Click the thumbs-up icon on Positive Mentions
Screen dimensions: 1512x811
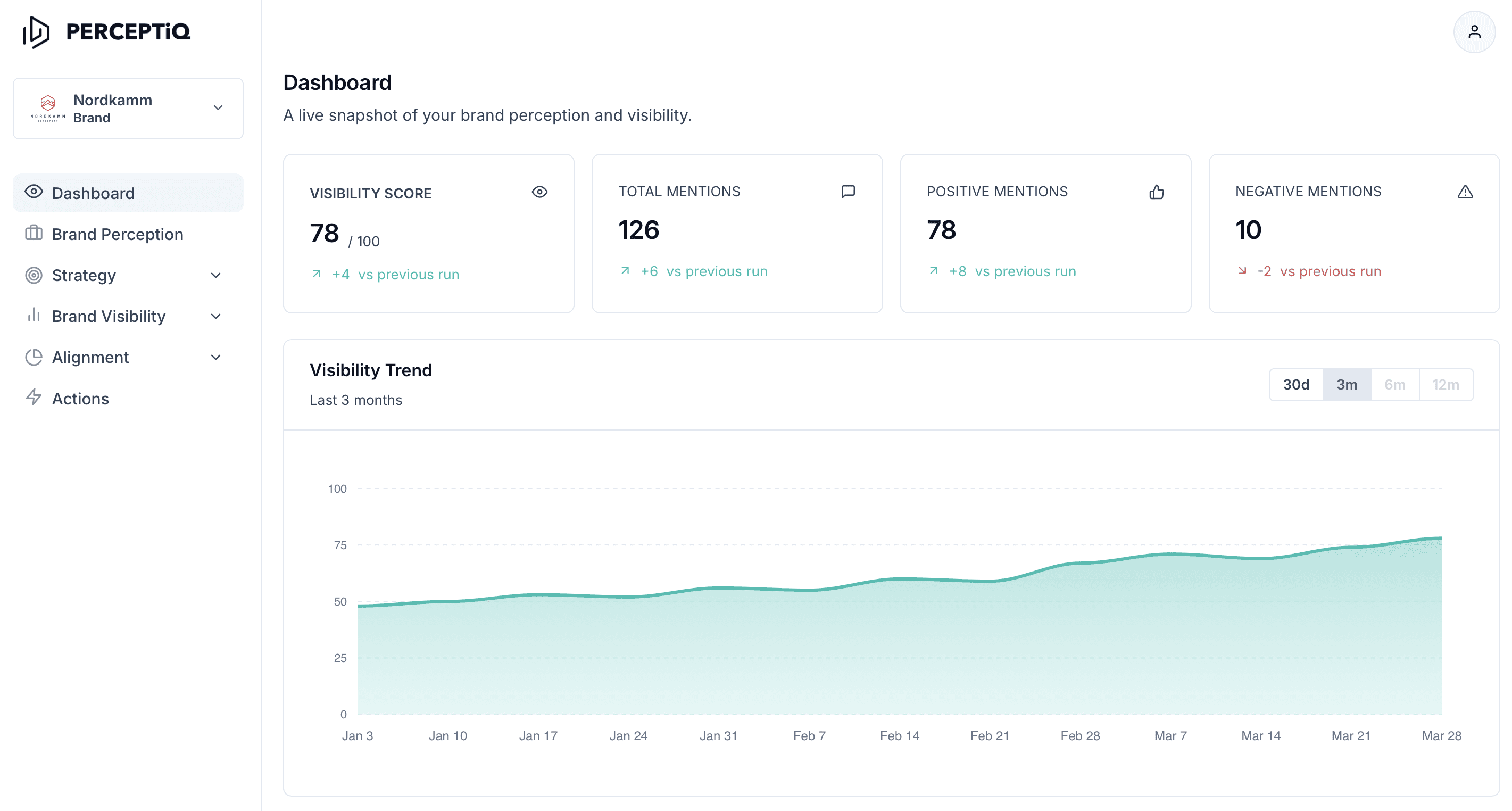(x=1156, y=192)
